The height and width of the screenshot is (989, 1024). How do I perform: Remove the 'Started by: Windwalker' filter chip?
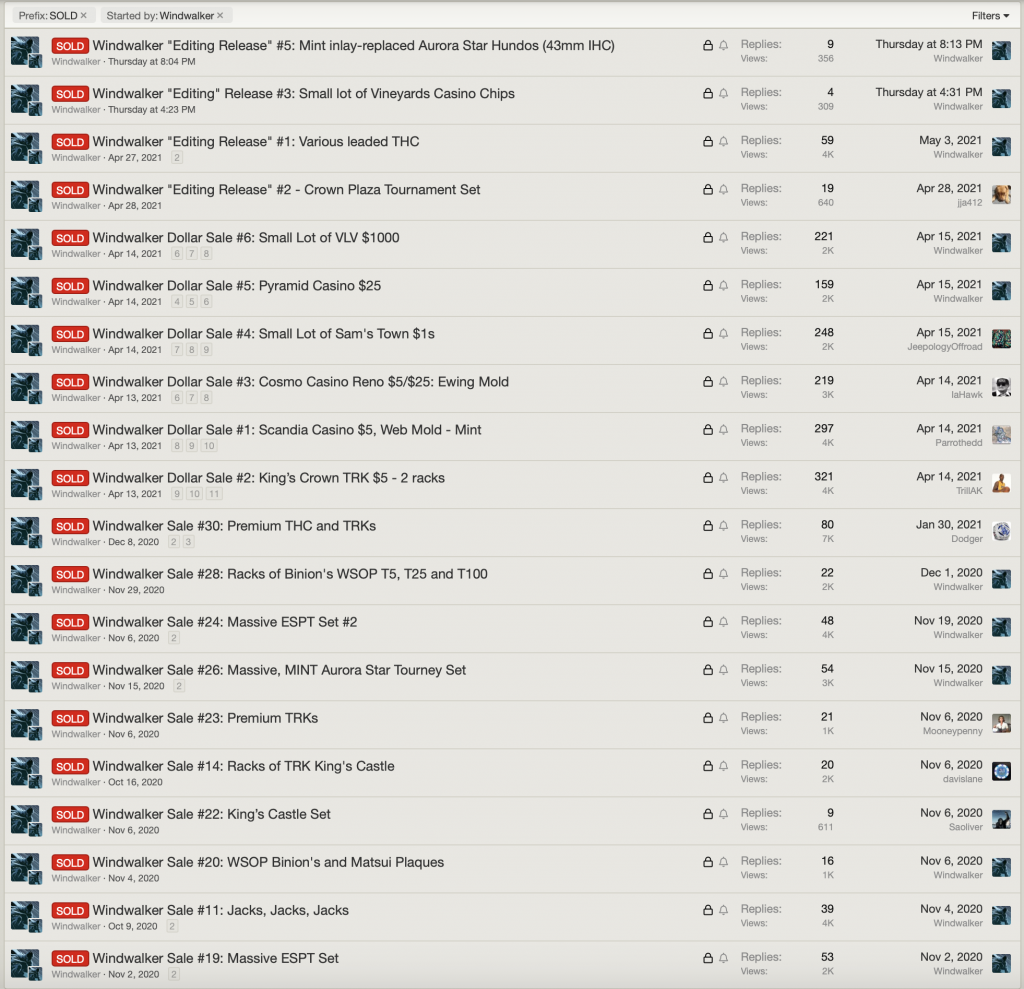coord(220,16)
